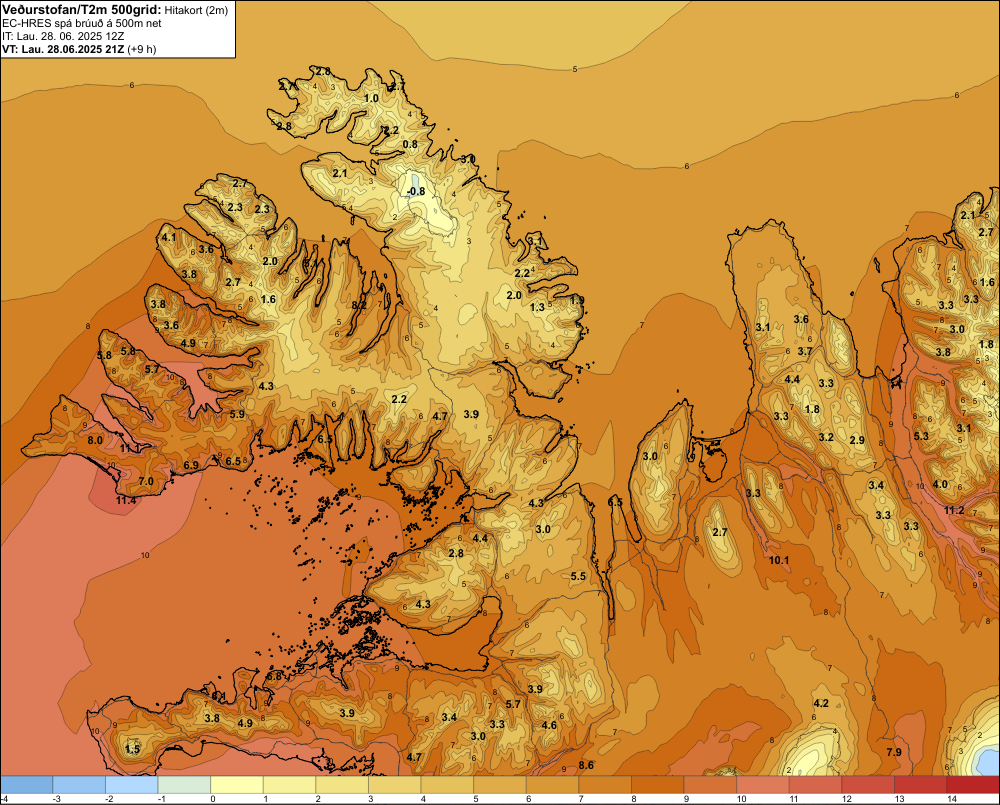
Task: Click the legend swatch between 5 and 6
Action: pos(500,785)
